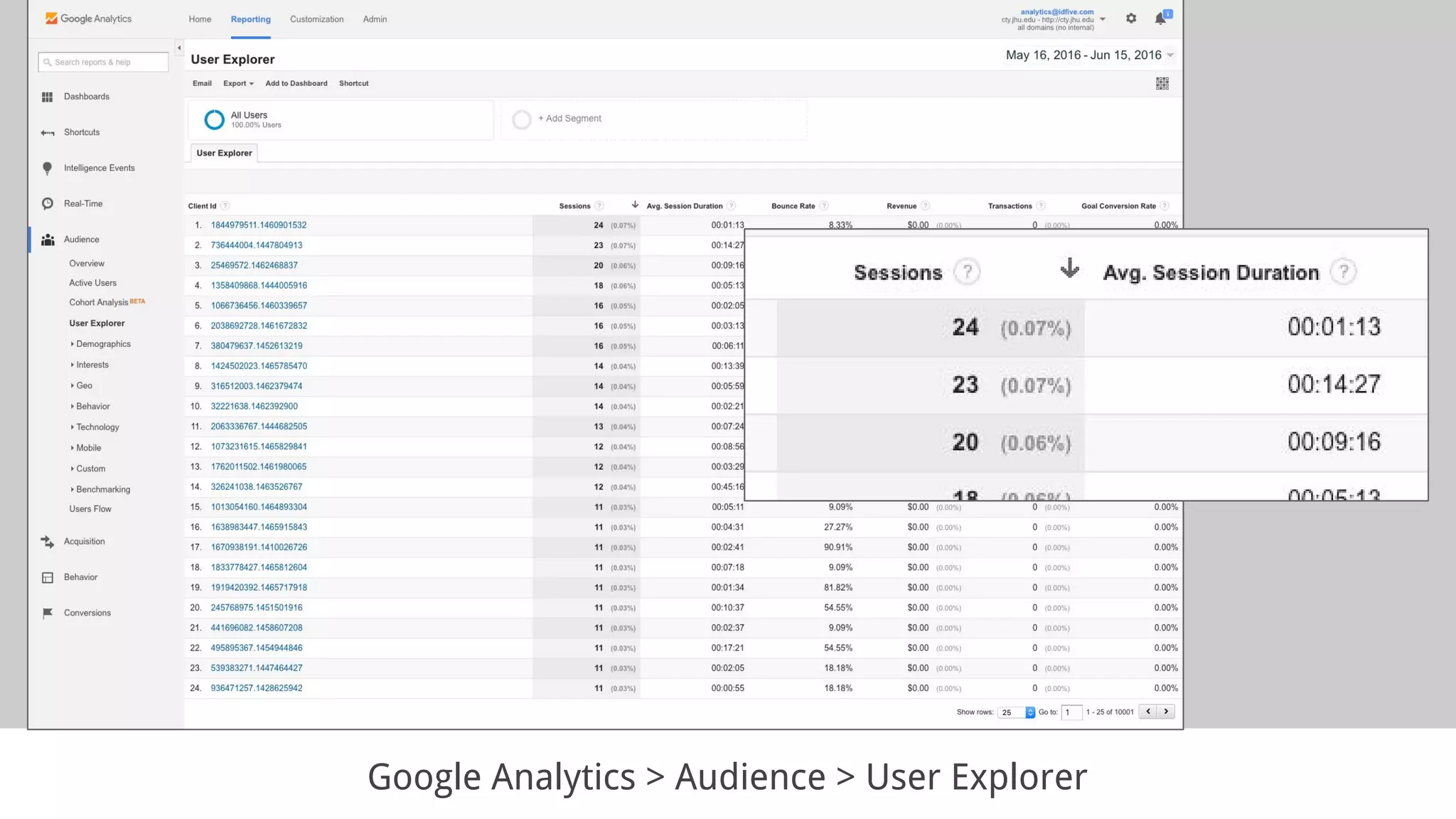Screen dimensions: 1456x819
Task: Open client ID 1424502023.1465785470
Action: tap(259, 366)
